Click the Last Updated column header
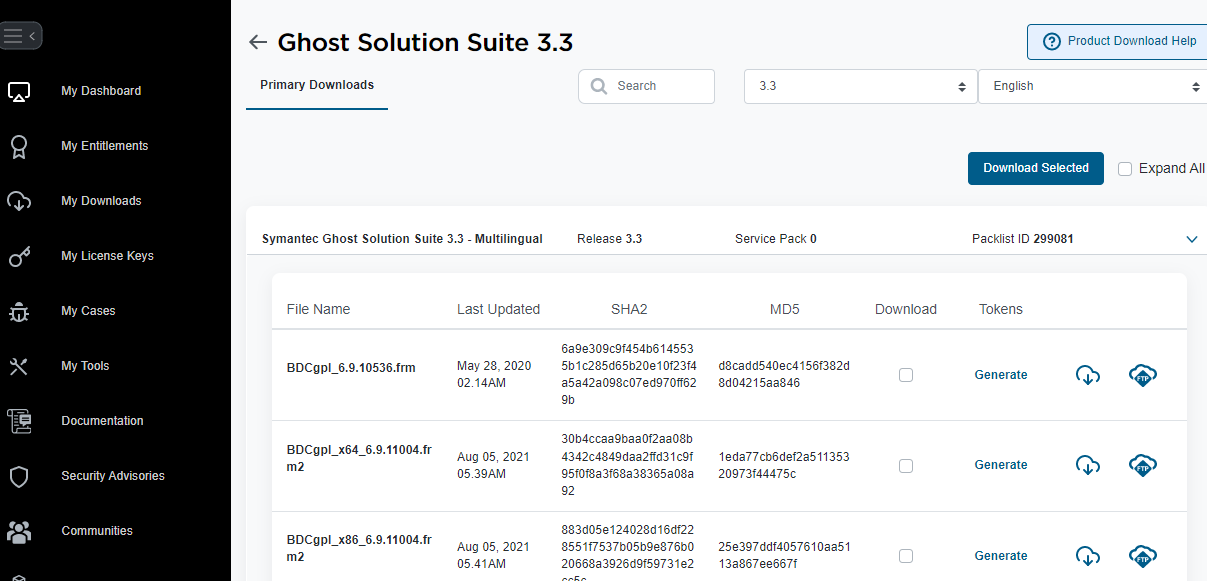The image size is (1207, 581). click(498, 309)
